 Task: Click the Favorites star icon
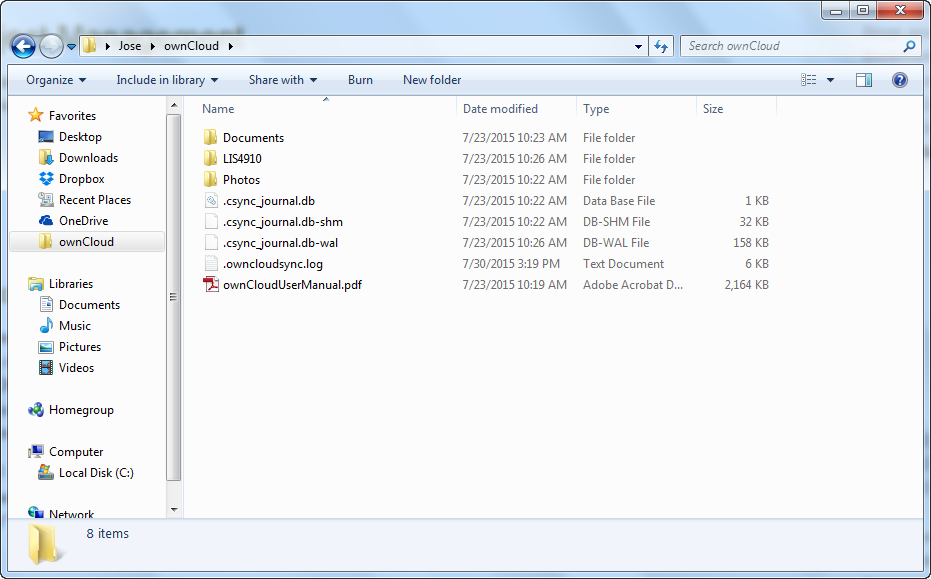(36, 115)
